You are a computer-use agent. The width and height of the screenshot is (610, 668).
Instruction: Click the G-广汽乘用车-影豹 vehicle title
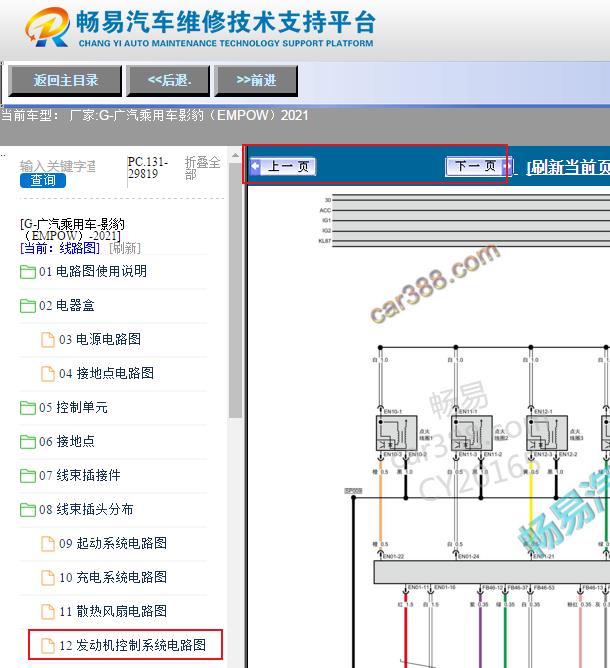(72, 230)
